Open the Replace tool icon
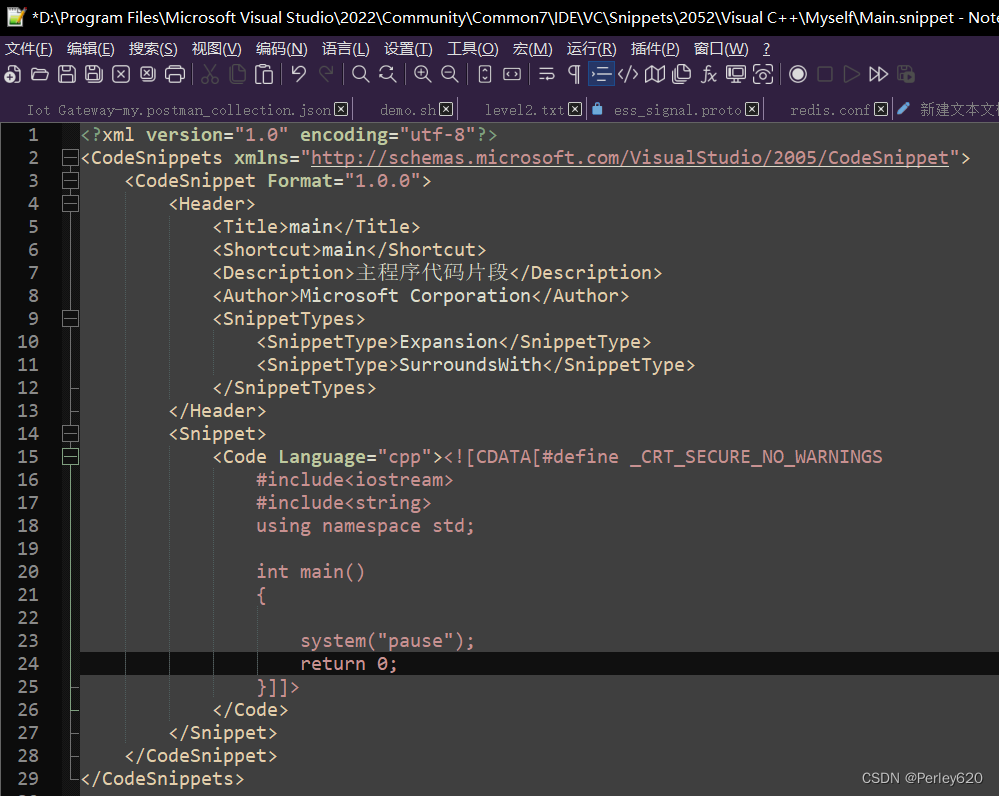The width and height of the screenshot is (999, 796). [387, 75]
